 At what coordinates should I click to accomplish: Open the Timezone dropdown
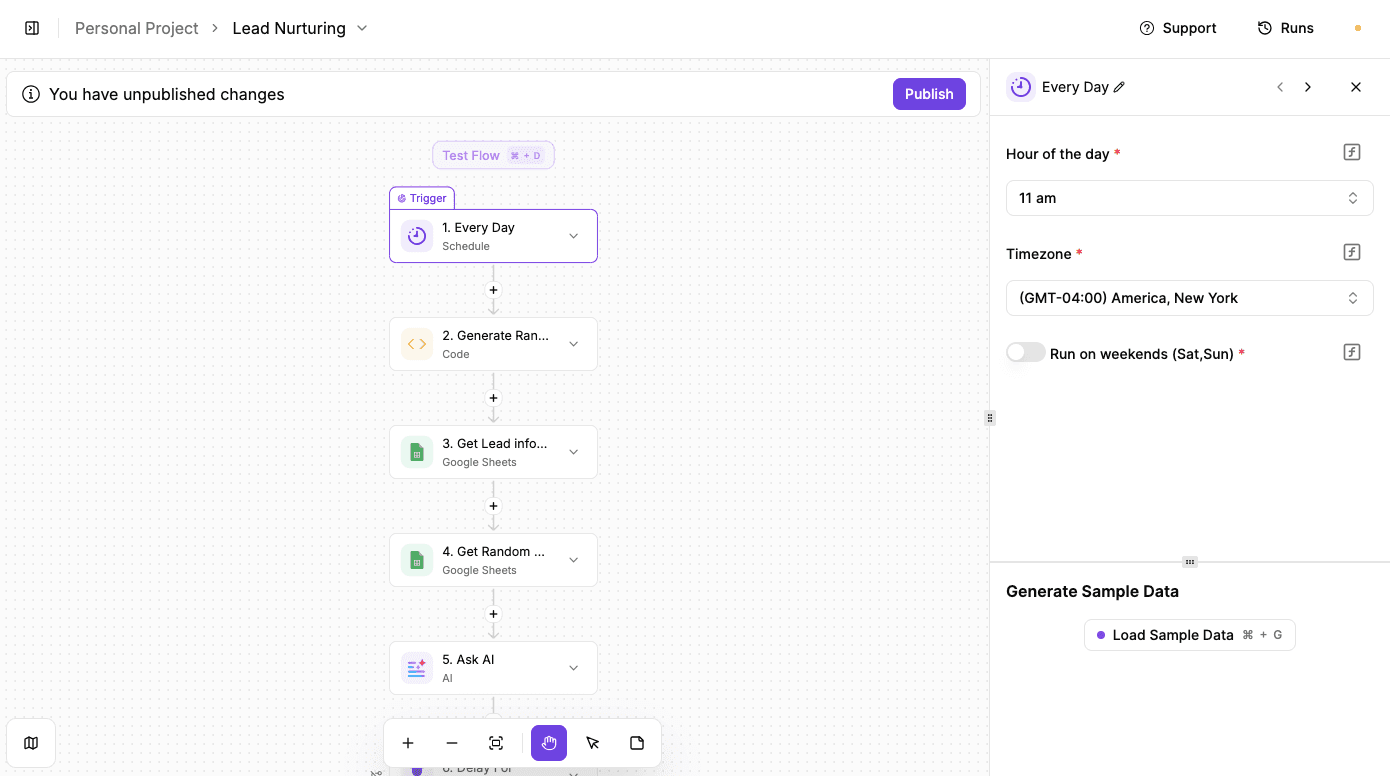click(1189, 297)
